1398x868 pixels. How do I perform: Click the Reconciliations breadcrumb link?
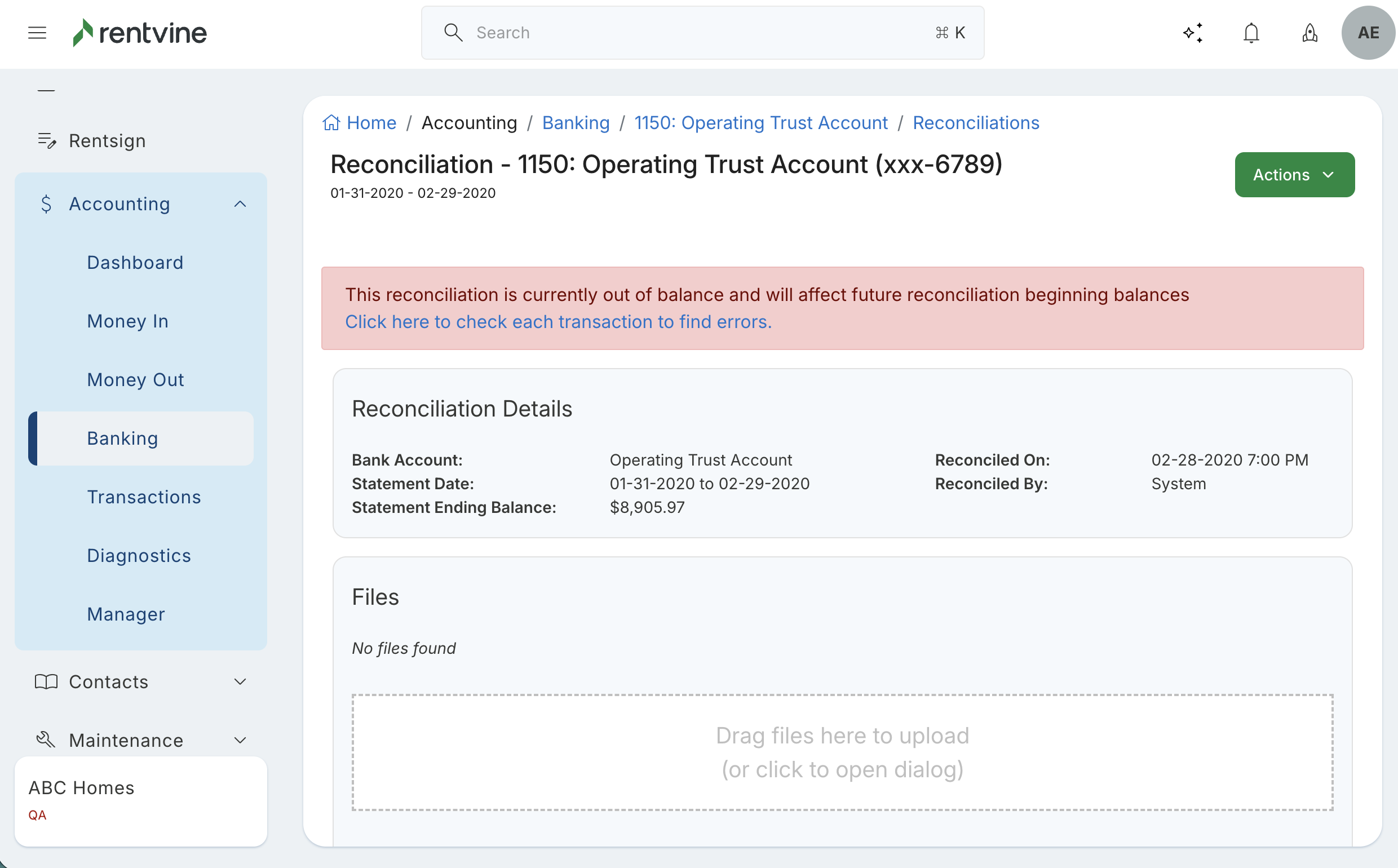[975, 123]
